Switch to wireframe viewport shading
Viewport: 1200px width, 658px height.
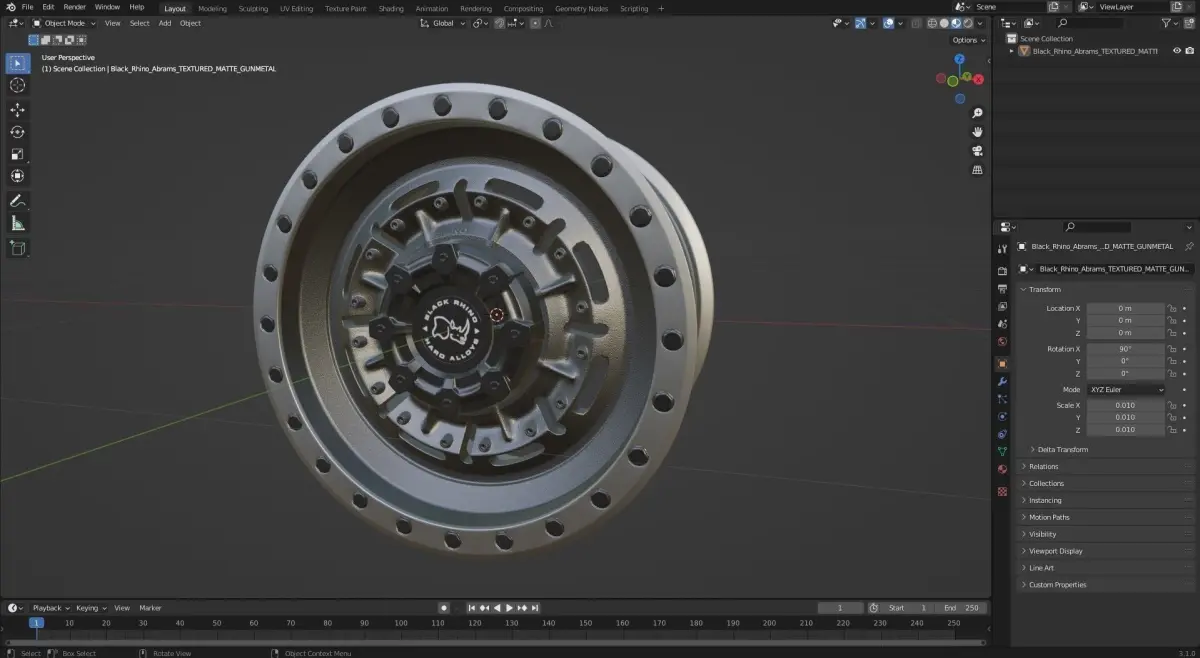click(x=933, y=23)
